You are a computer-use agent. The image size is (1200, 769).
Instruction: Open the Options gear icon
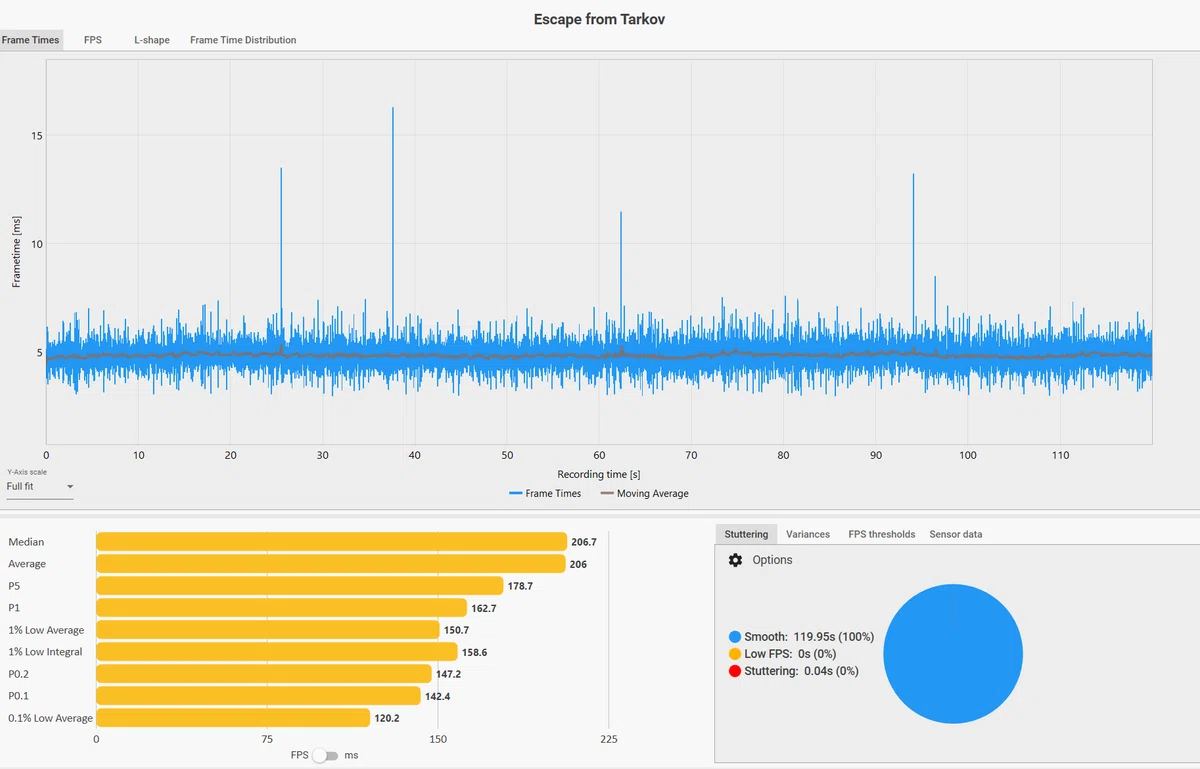(x=736, y=560)
